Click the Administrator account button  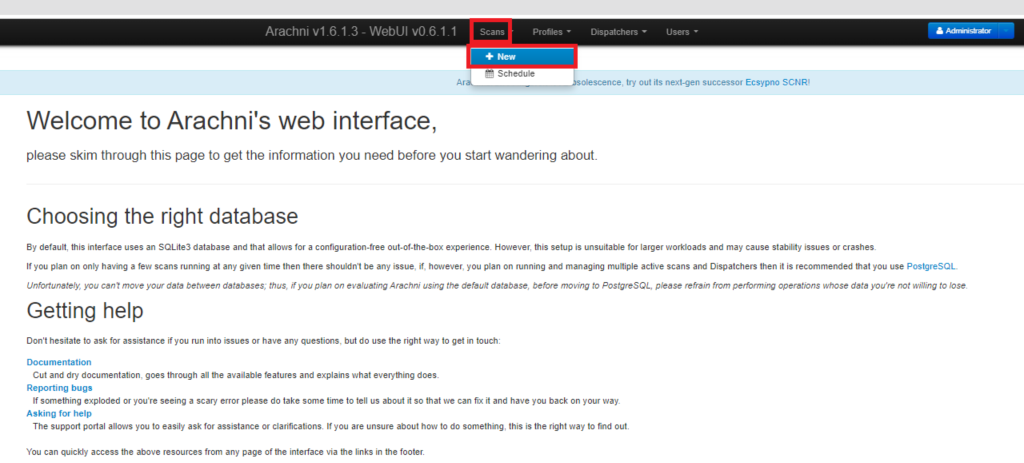point(963,31)
